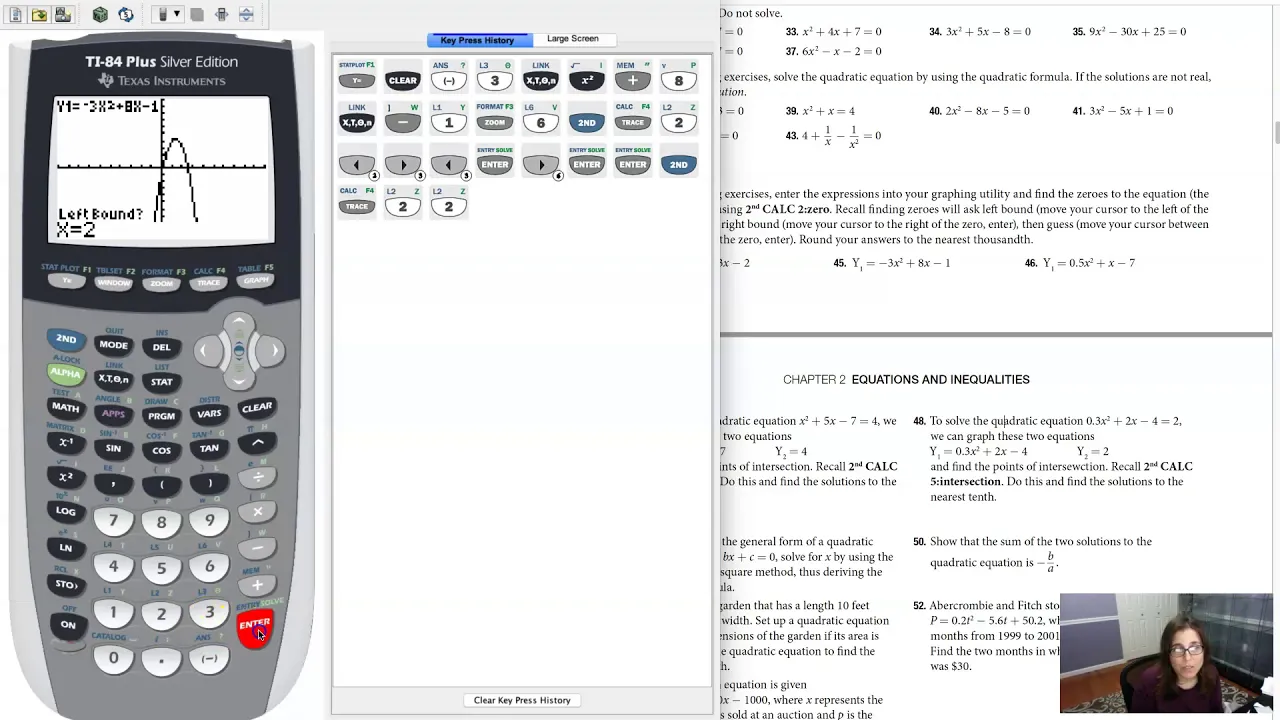Click the + entry in key press history
1280x720 pixels.
point(632,81)
